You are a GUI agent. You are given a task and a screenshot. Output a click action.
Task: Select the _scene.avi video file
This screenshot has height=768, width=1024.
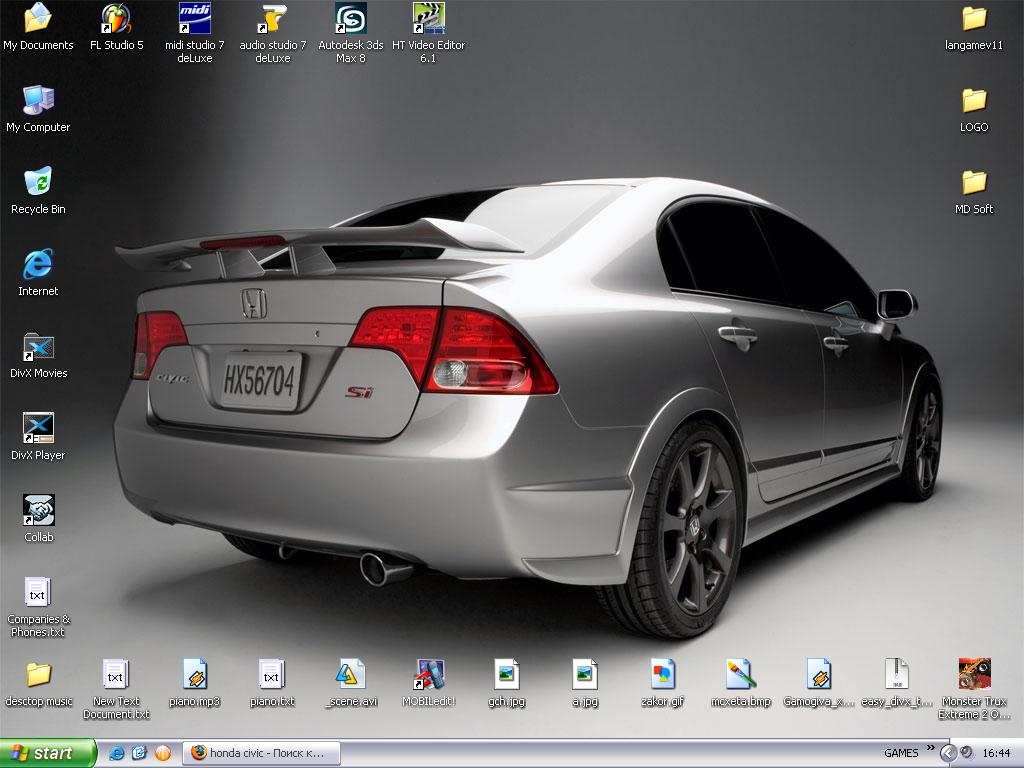click(350, 675)
